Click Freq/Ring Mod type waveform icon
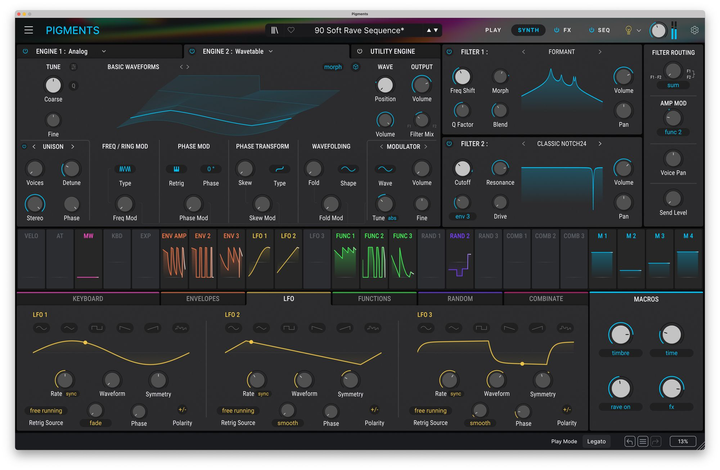This screenshot has width=720, height=470. pos(125,169)
